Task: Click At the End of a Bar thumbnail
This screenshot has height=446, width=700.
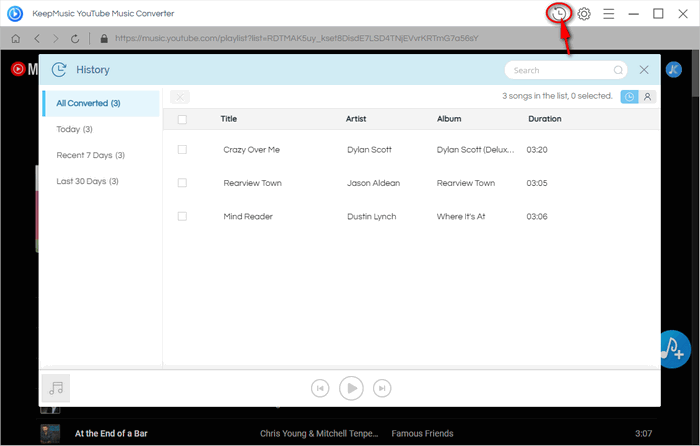Action: (50, 433)
